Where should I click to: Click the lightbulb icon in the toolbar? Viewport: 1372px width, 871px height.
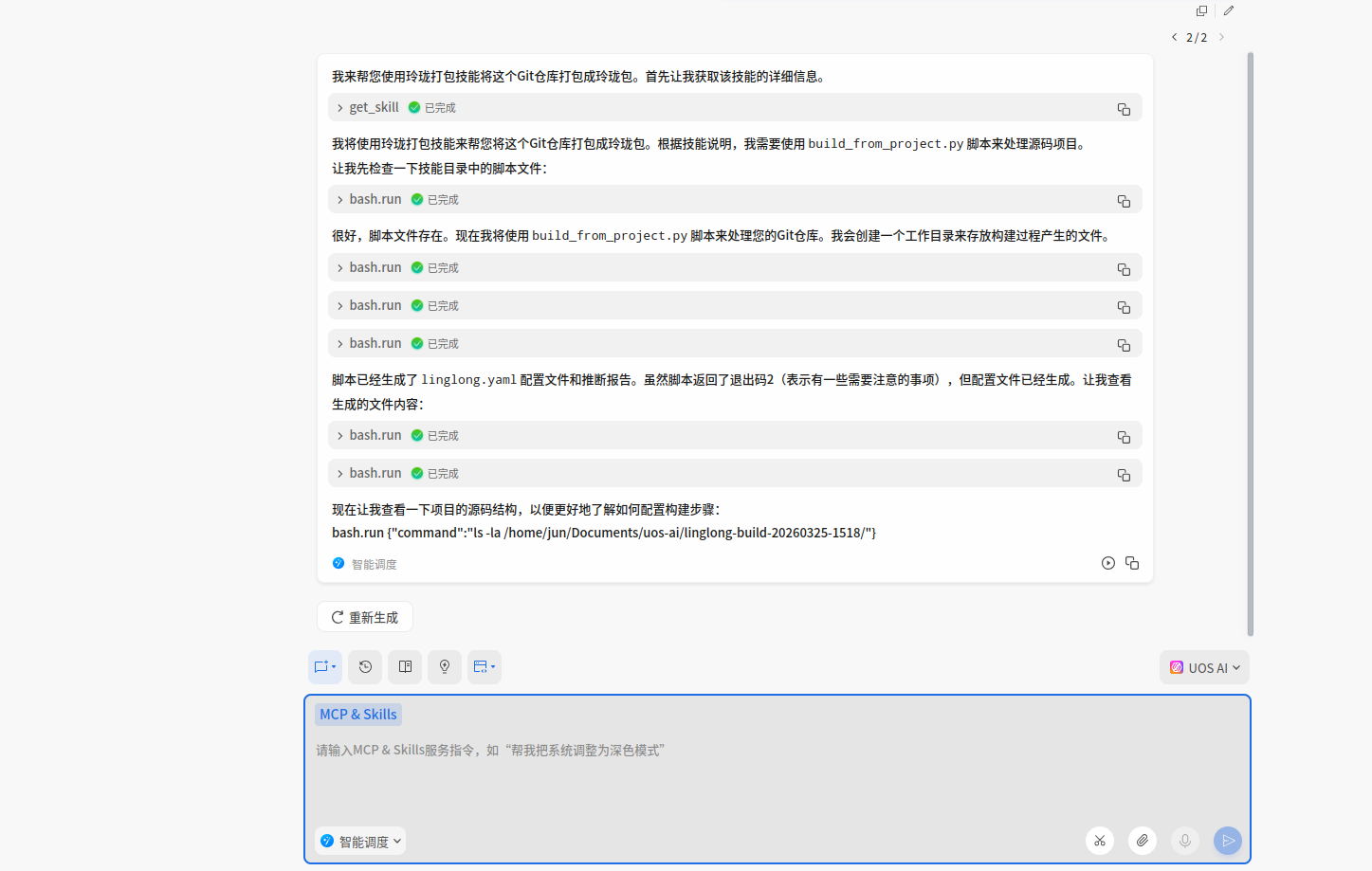[x=445, y=667]
